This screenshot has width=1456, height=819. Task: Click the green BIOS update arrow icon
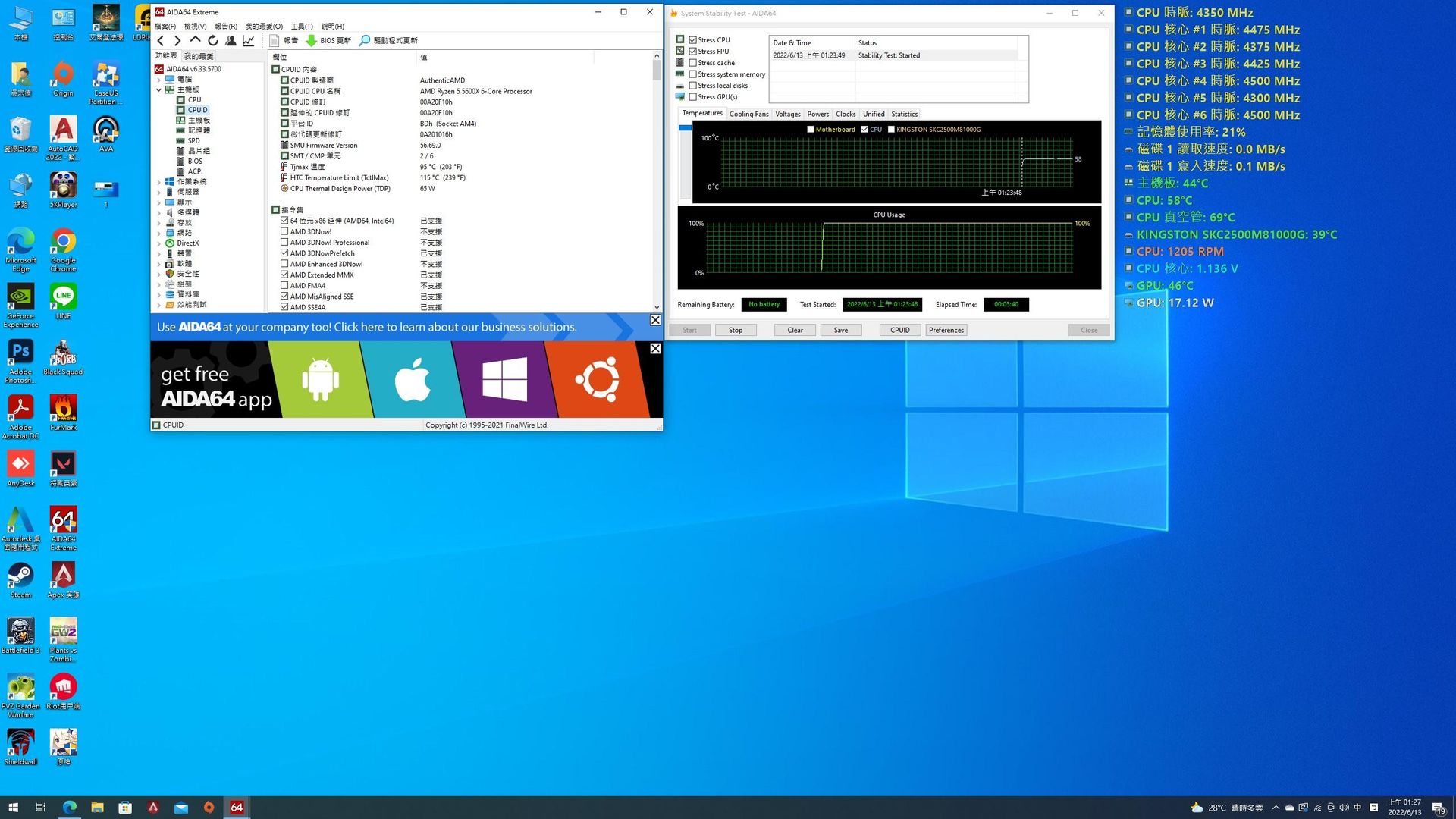pyautogui.click(x=311, y=41)
